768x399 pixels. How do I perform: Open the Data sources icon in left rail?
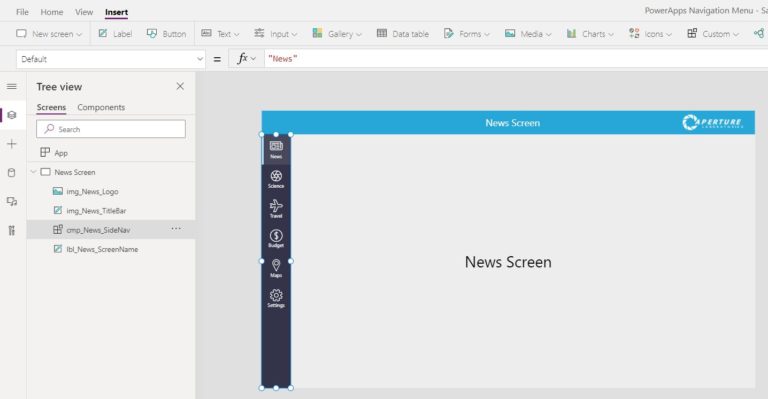click(x=12, y=173)
